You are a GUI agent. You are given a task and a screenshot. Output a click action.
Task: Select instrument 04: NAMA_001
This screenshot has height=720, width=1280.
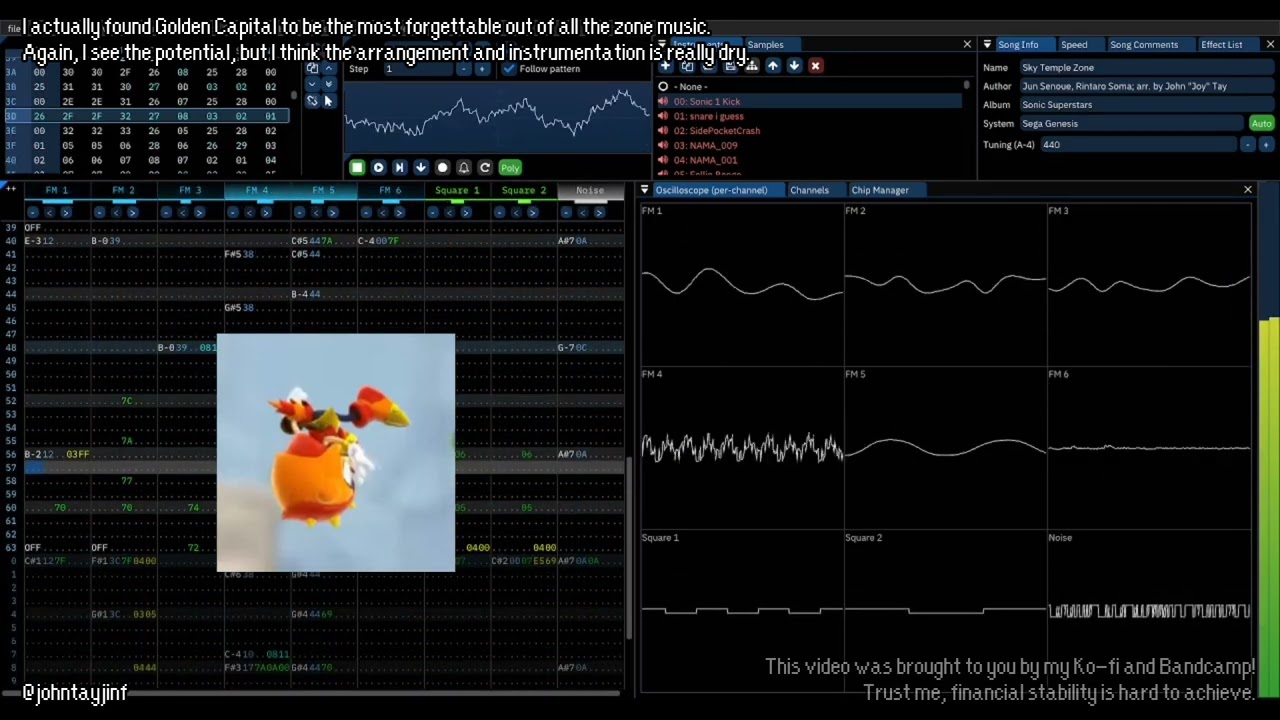(808, 160)
